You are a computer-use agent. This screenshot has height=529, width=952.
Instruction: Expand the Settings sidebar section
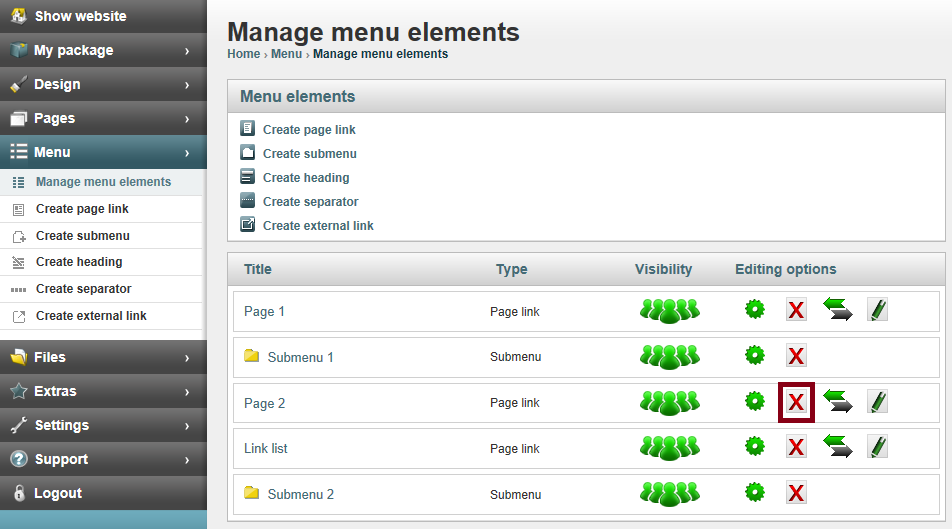[103, 425]
